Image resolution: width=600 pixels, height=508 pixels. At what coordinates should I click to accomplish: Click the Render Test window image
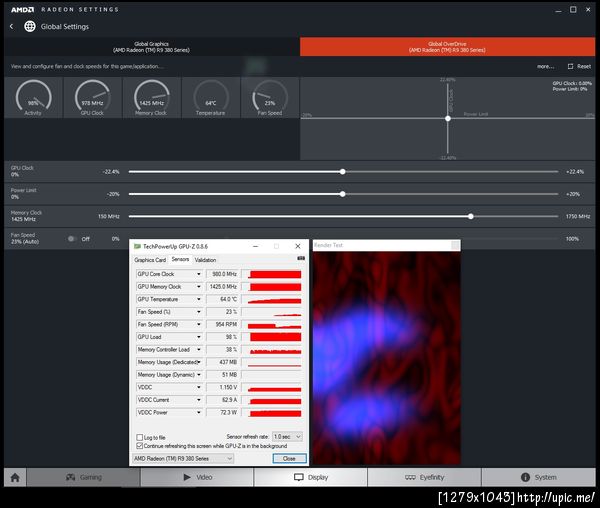tap(387, 358)
